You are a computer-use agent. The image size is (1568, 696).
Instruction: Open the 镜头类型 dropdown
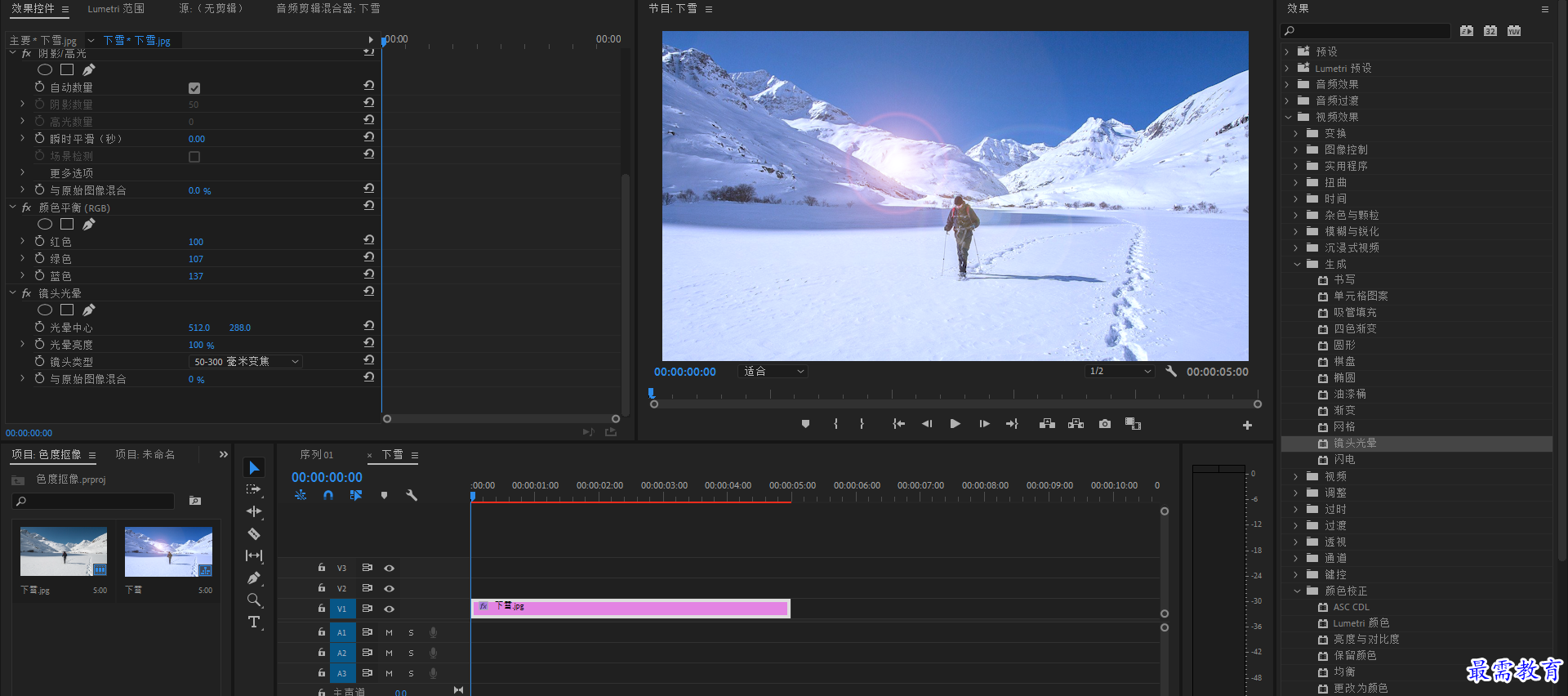pos(245,361)
